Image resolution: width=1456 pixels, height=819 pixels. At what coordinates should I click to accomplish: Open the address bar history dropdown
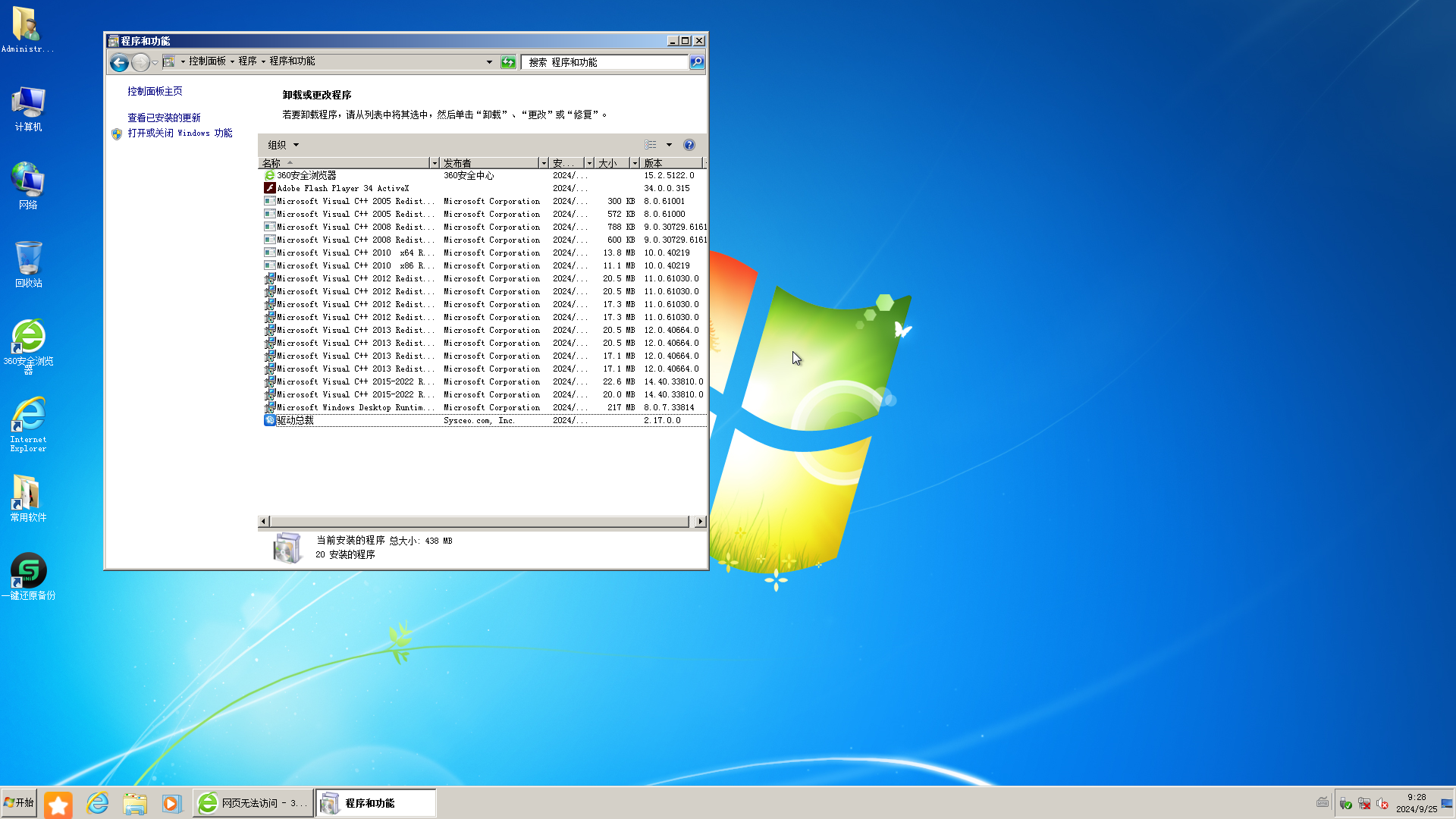[489, 62]
